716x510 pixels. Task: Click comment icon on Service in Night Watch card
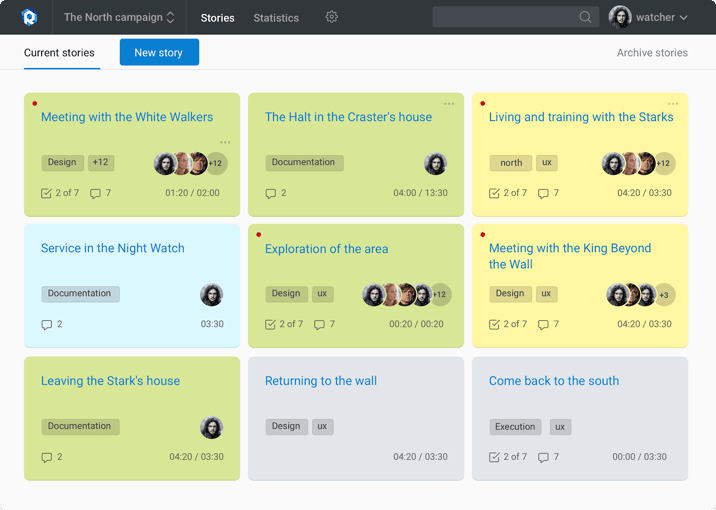[x=47, y=325]
